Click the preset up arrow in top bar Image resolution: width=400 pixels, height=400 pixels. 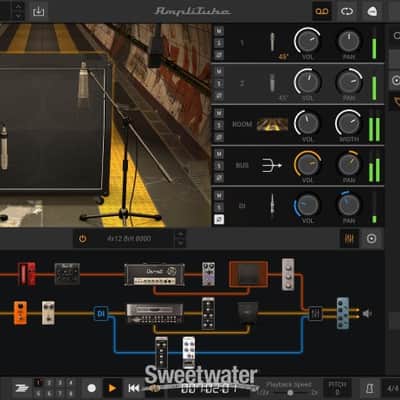point(18,6)
